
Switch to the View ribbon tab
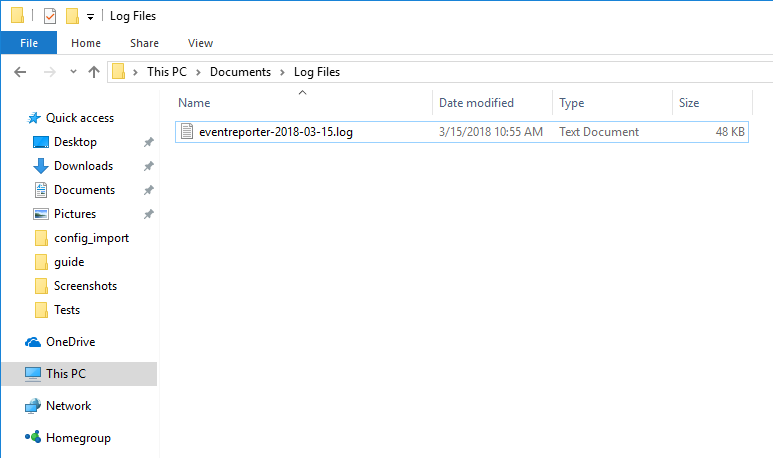[200, 43]
